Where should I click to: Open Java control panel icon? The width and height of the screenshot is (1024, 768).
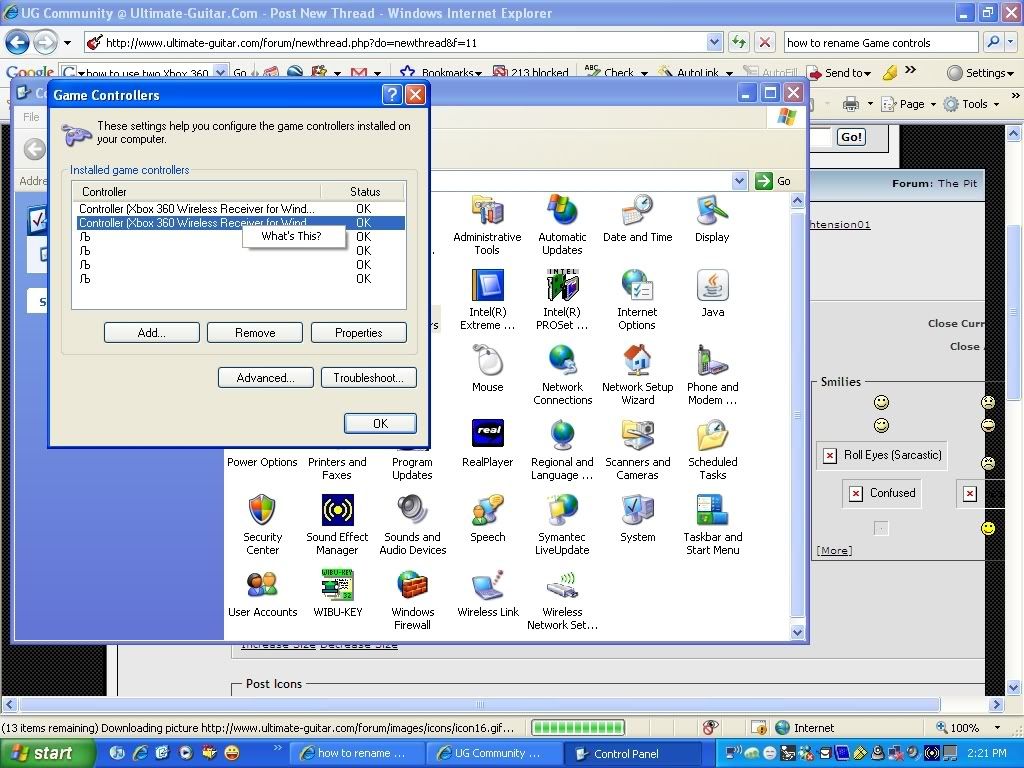(x=712, y=293)
